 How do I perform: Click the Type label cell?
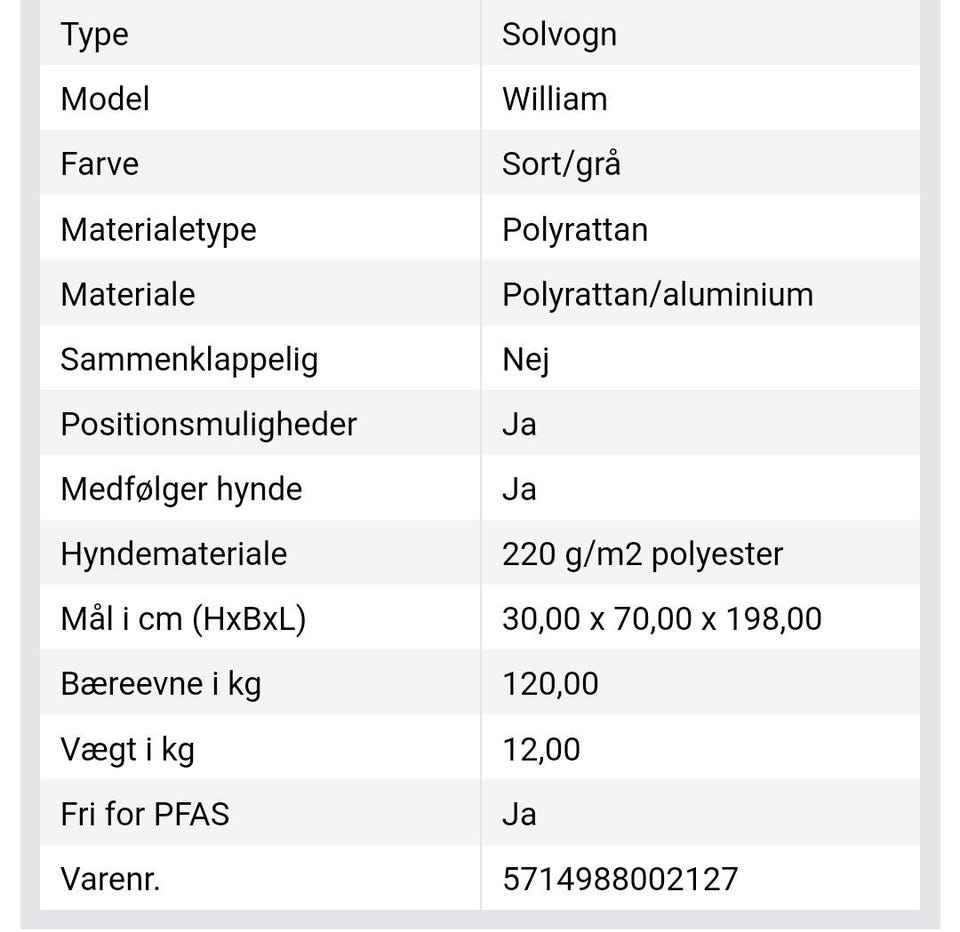click(94, 34)
